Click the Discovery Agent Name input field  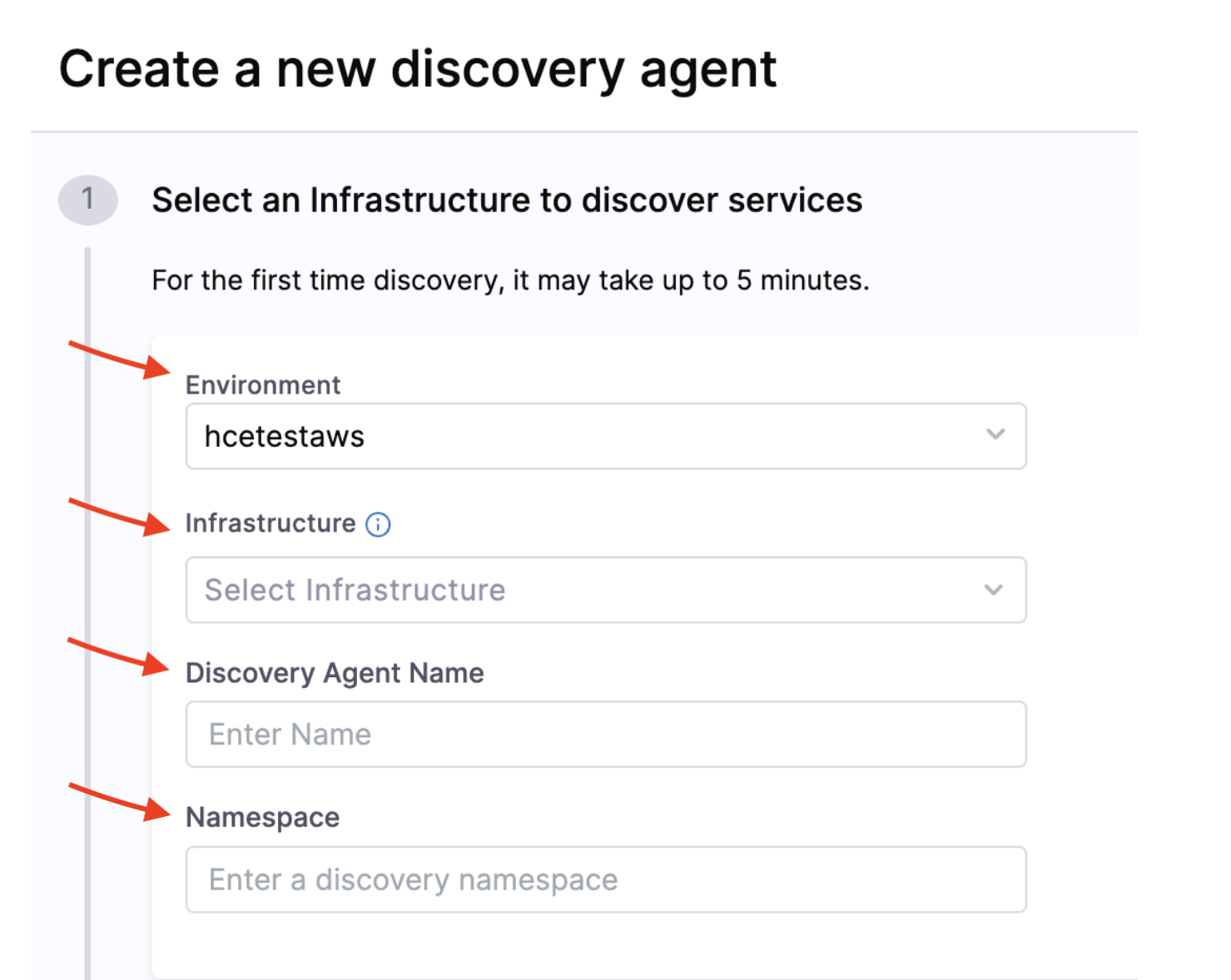point(606,734)
